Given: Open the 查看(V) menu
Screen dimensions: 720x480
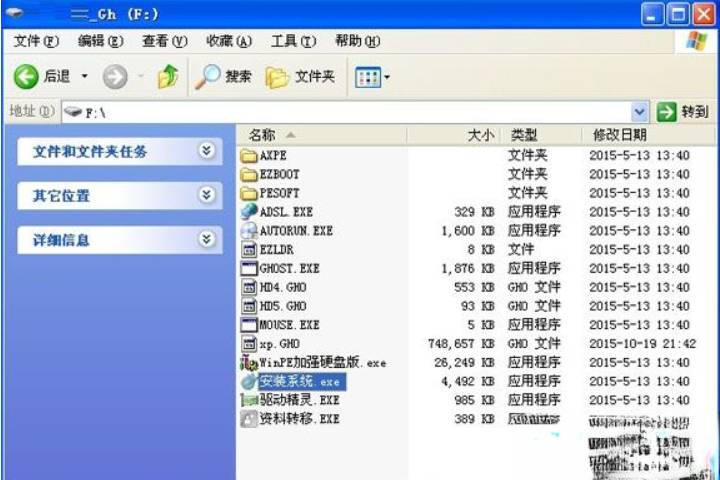Looking at the screenshot, I should tap(165, 41).
